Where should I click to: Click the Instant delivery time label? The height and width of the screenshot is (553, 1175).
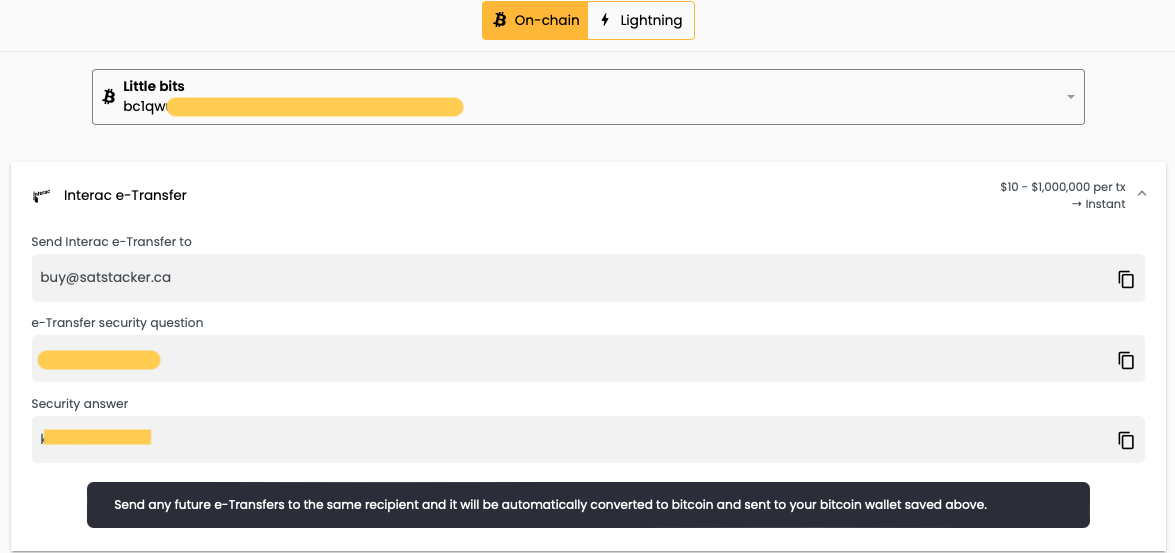(x=1098, y=204)
